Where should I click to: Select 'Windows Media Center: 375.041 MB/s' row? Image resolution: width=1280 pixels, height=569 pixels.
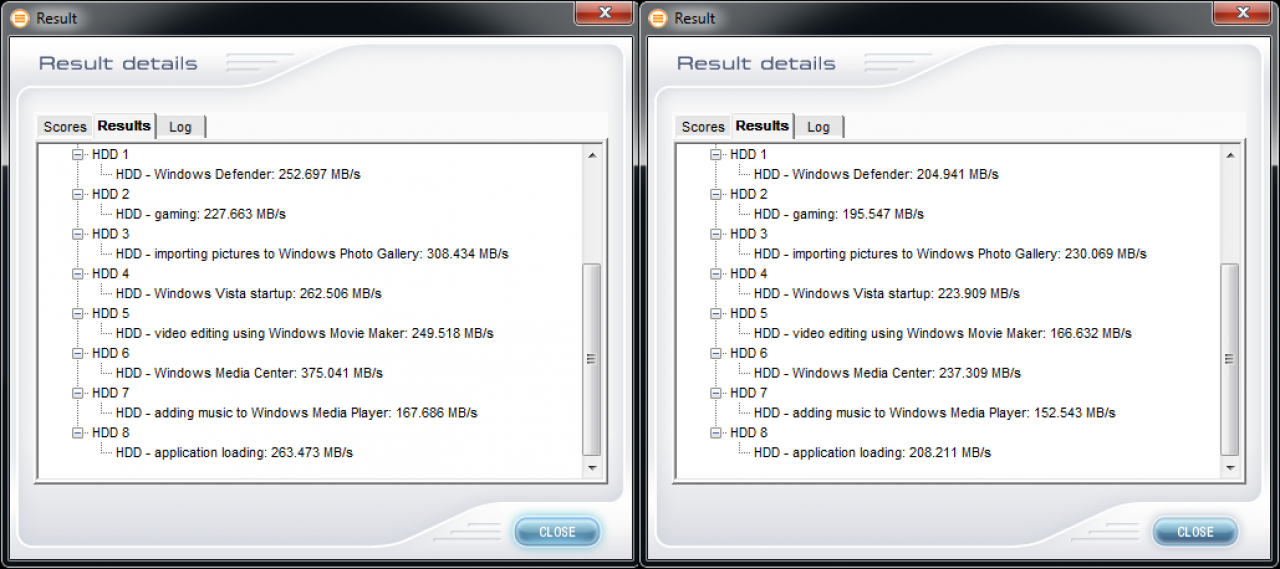pyautogui.click(x=249, y=373)
